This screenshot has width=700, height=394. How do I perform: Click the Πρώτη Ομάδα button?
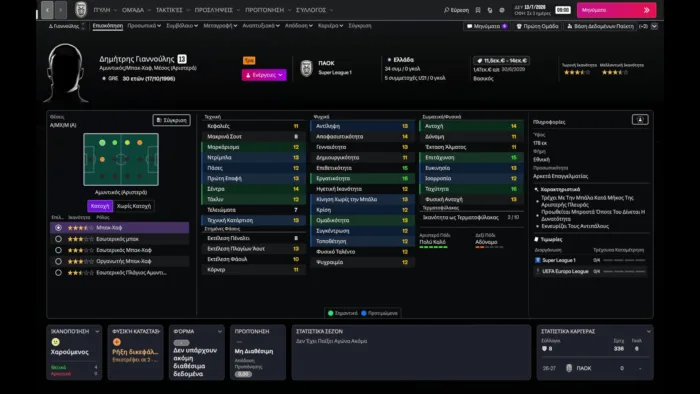(x=537, y=26)
